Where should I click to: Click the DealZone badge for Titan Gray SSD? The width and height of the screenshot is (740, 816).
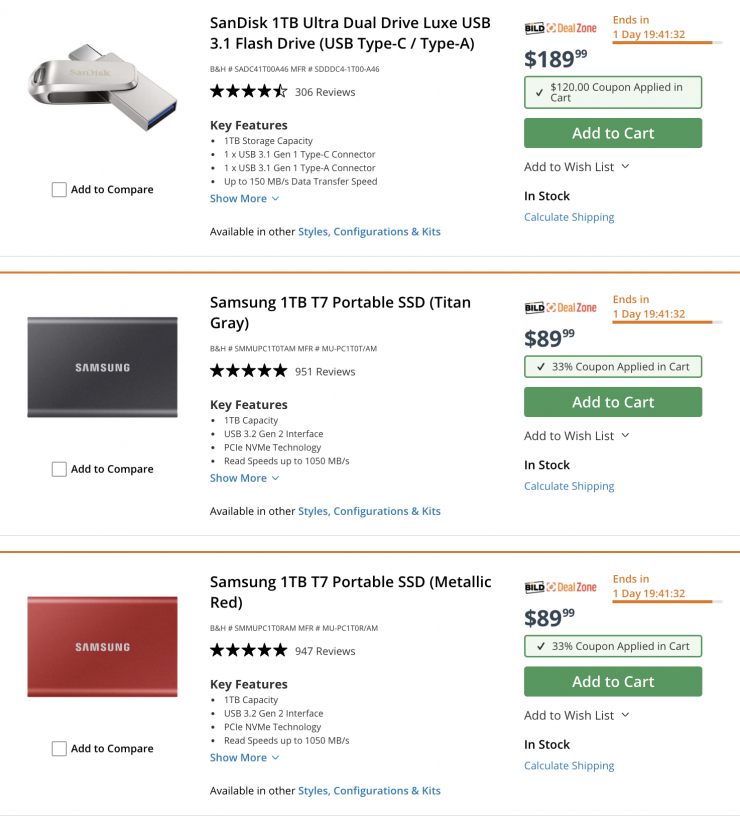coord(560,308)
